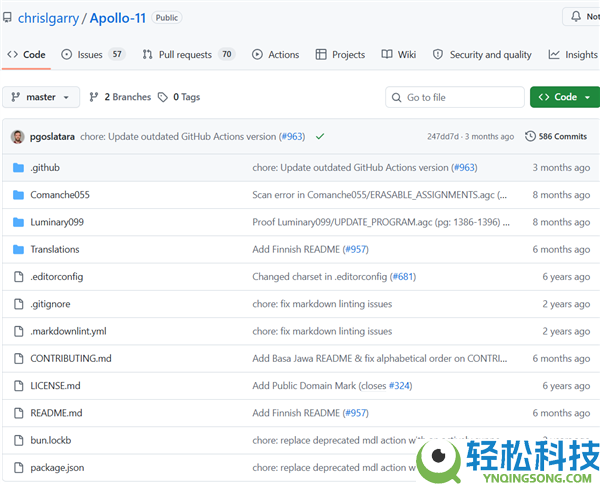Click the CONTRIBUTING.md file icon
The height and width of the screenshot is (484, 600).
(18, 359)
